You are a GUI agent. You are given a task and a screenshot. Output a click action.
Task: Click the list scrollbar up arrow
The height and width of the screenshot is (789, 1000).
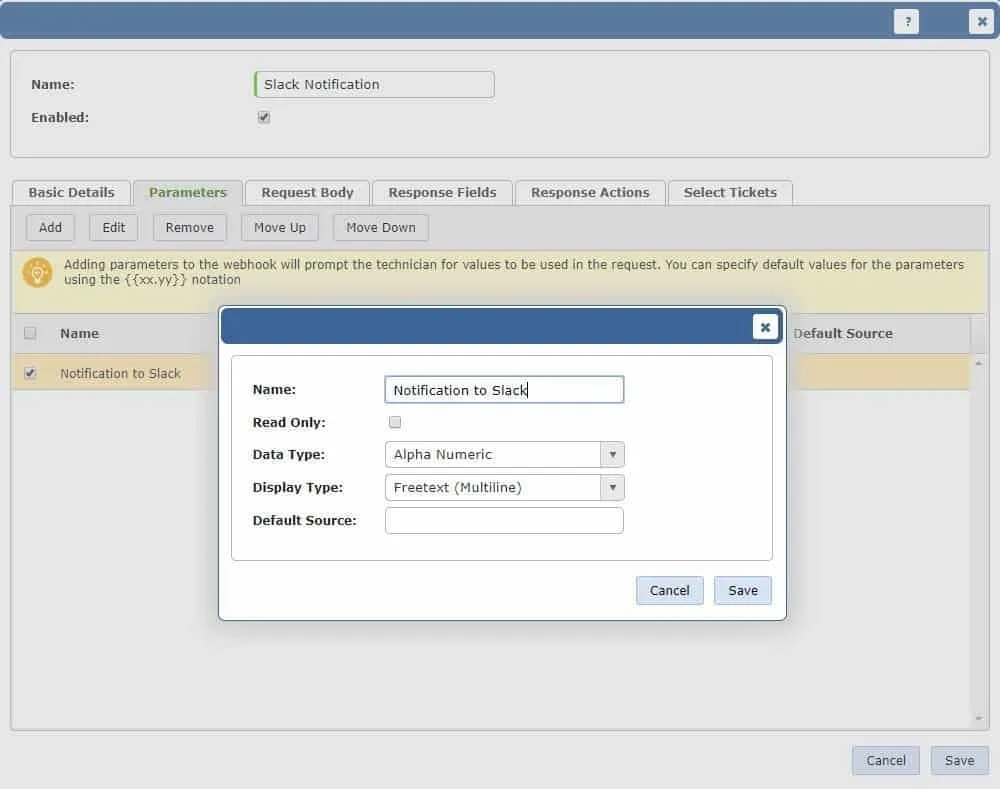(x=979, y=363)
